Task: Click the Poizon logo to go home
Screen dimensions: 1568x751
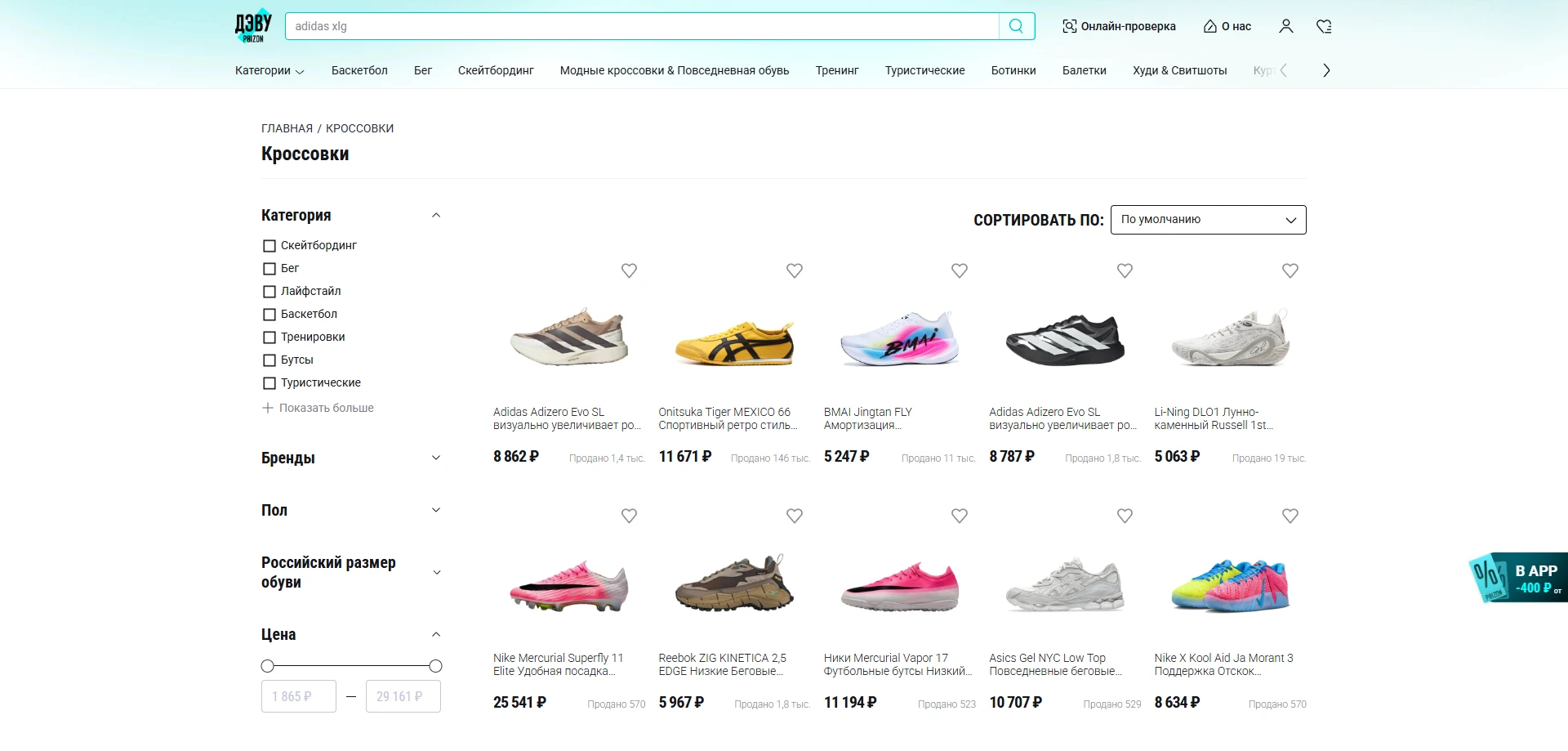Action: [253, 26]
